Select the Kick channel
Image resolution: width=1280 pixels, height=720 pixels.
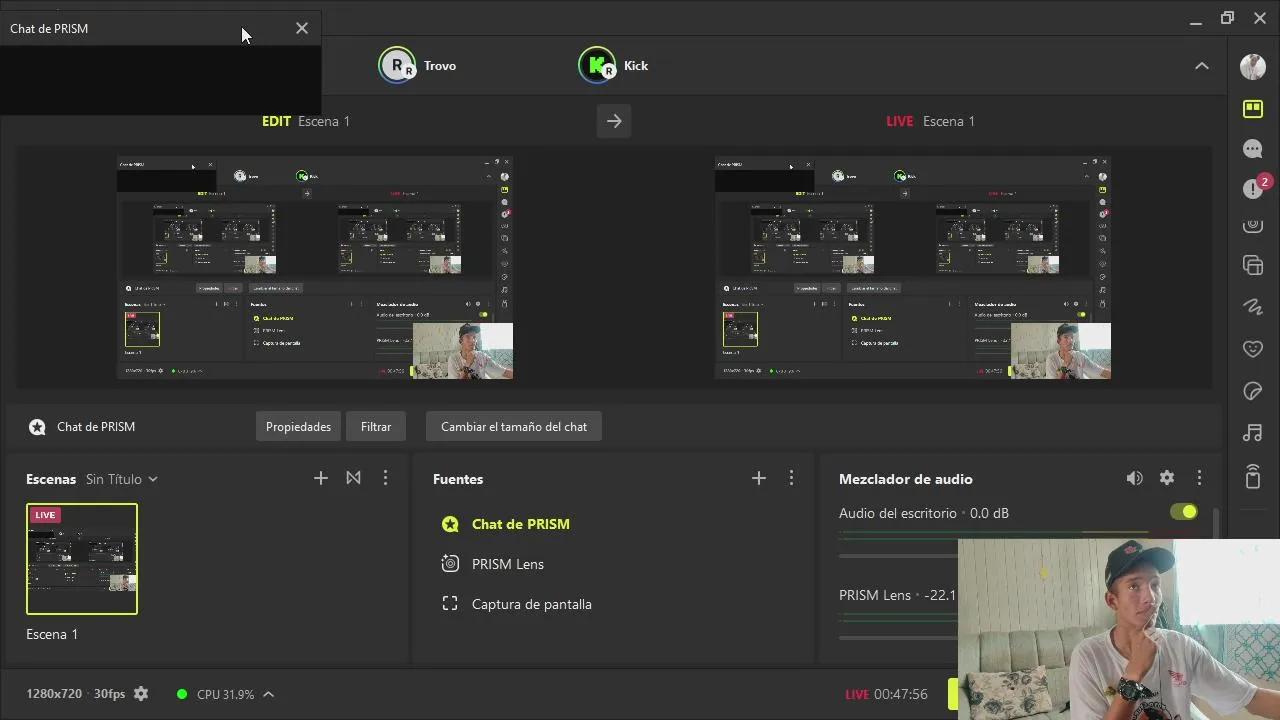(x=614, y=66)
